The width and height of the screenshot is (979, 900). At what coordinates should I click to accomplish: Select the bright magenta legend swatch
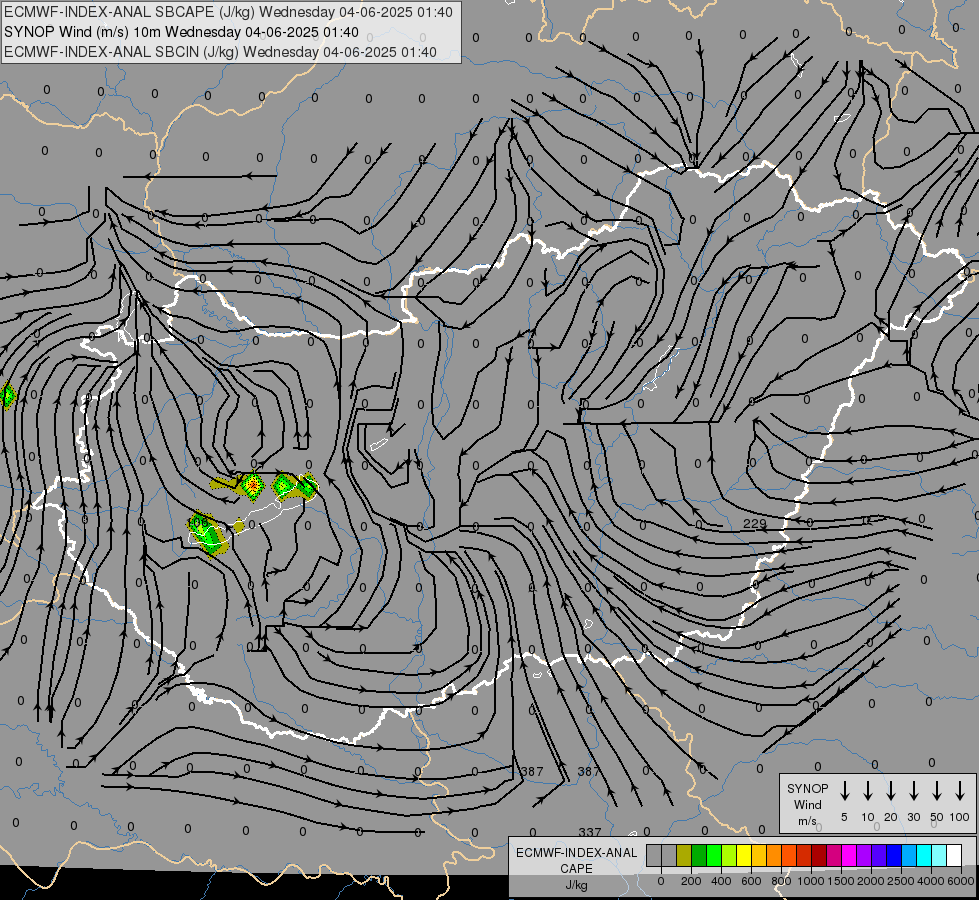849,855
